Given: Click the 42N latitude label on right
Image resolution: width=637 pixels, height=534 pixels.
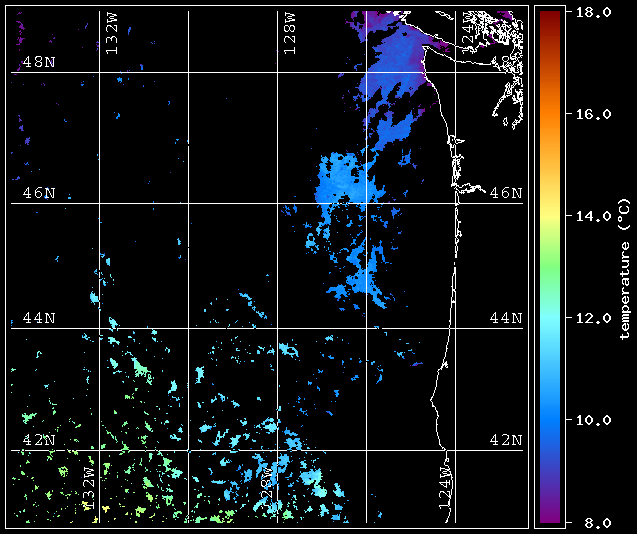Looking at the screenshot, I should click(505, 440).
